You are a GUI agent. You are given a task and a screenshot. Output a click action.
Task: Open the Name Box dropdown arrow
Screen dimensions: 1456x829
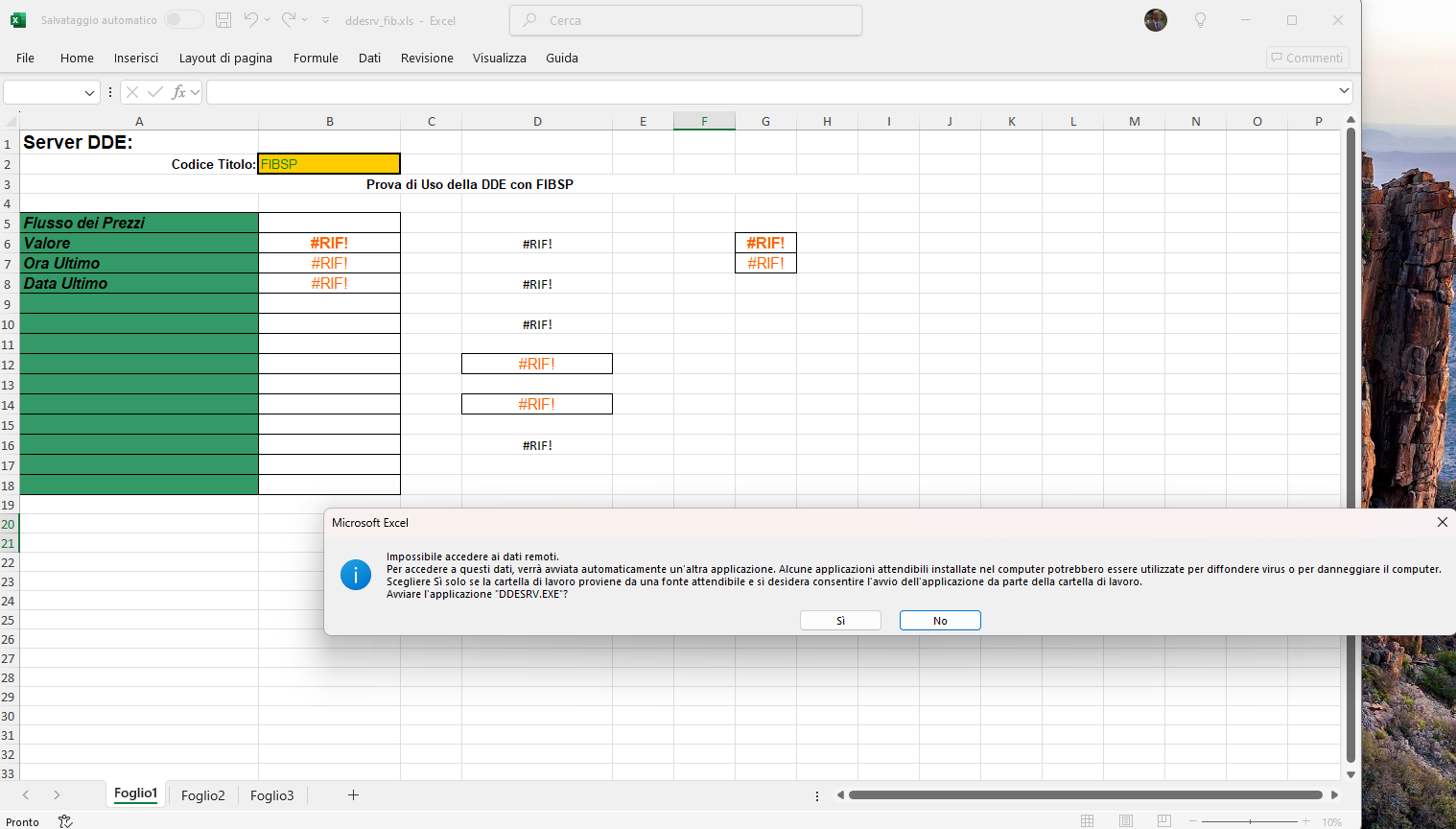[x=89, y=93]
